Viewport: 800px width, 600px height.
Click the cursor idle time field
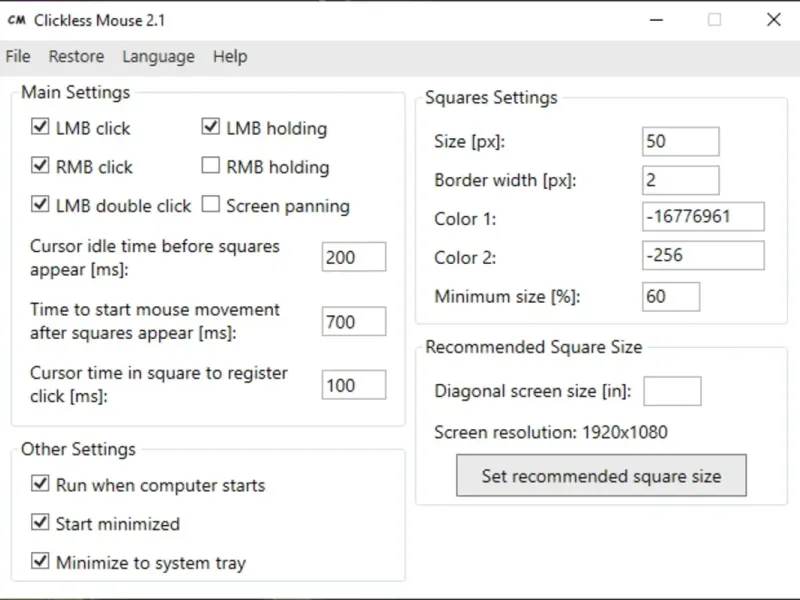pyautogui.click(x=354, y=257)
